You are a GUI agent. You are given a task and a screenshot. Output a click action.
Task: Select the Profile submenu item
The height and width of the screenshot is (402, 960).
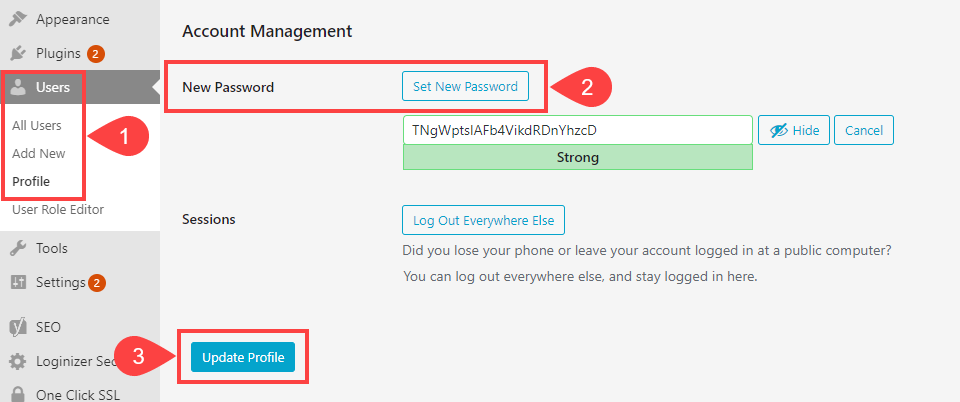click(31, 182)
